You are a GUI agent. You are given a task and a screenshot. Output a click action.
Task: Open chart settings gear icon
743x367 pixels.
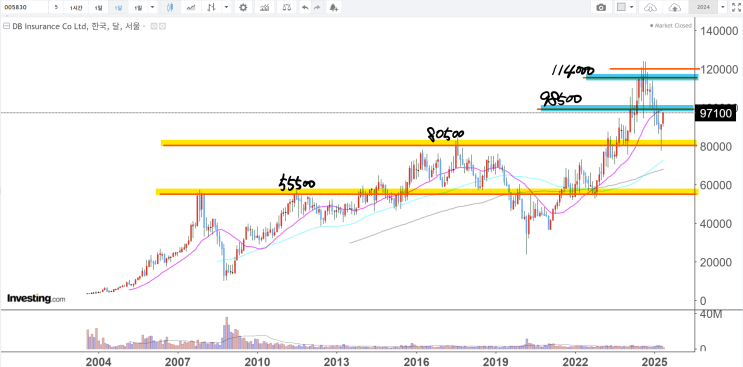(x=243, y=8)
